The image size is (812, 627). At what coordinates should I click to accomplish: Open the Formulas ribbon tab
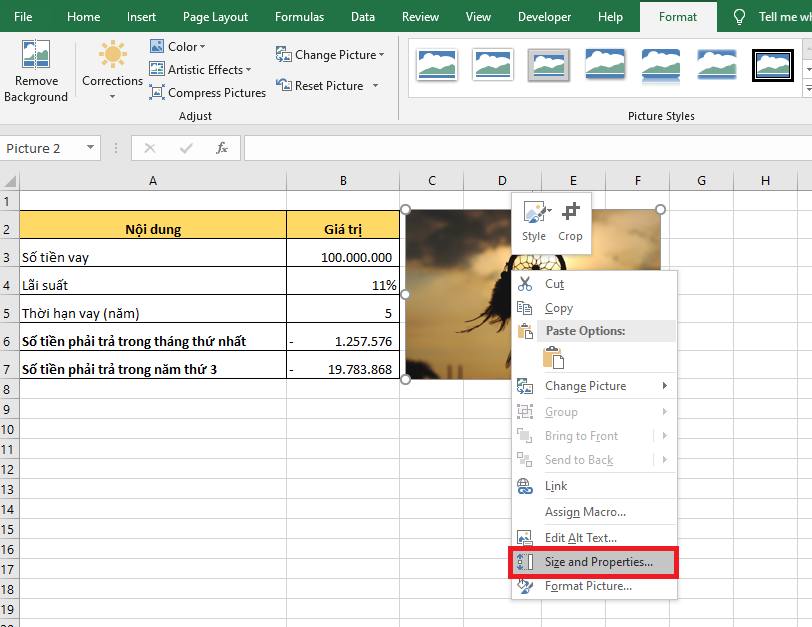299,17
